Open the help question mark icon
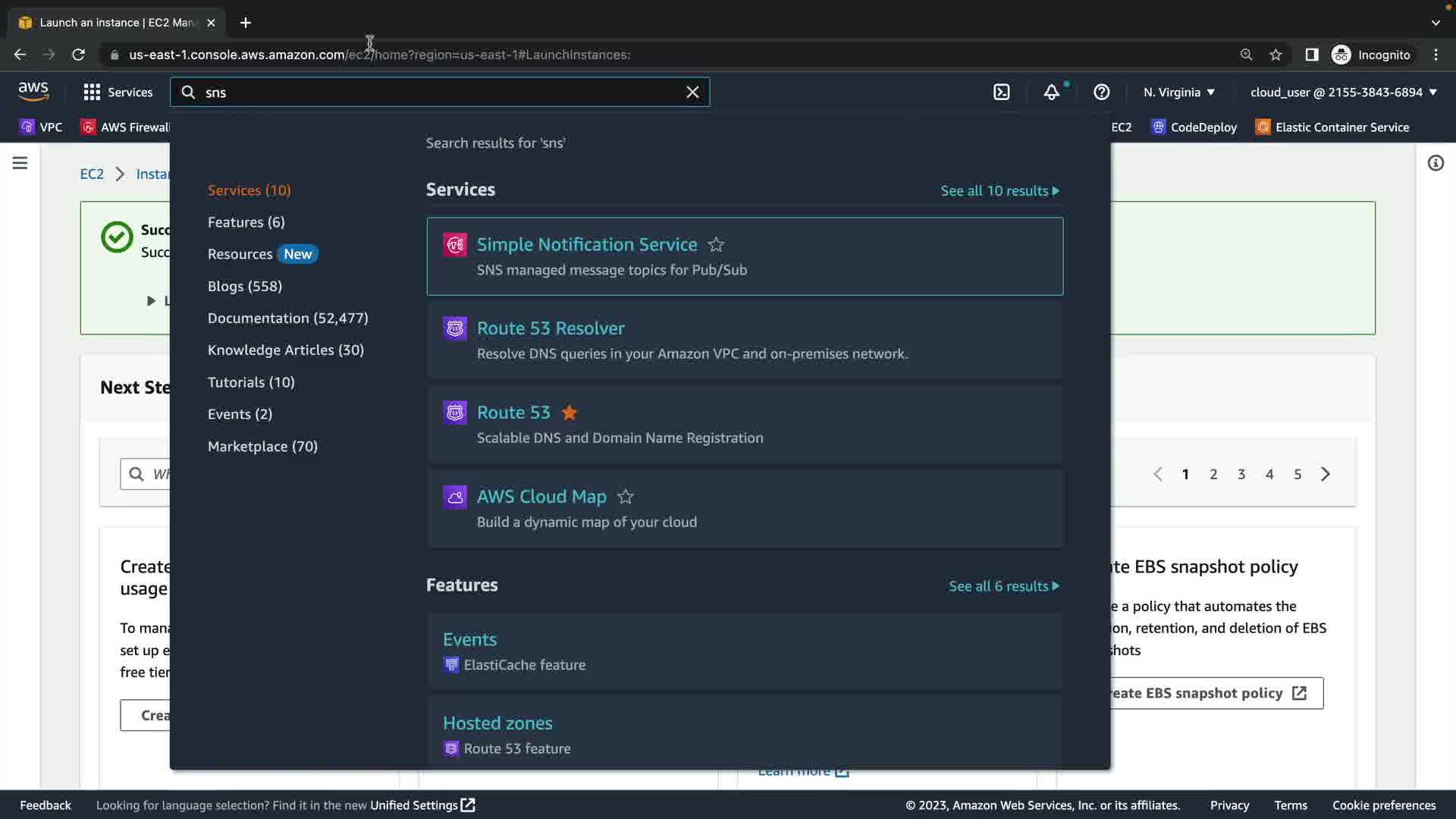 tap(1101, 92)
